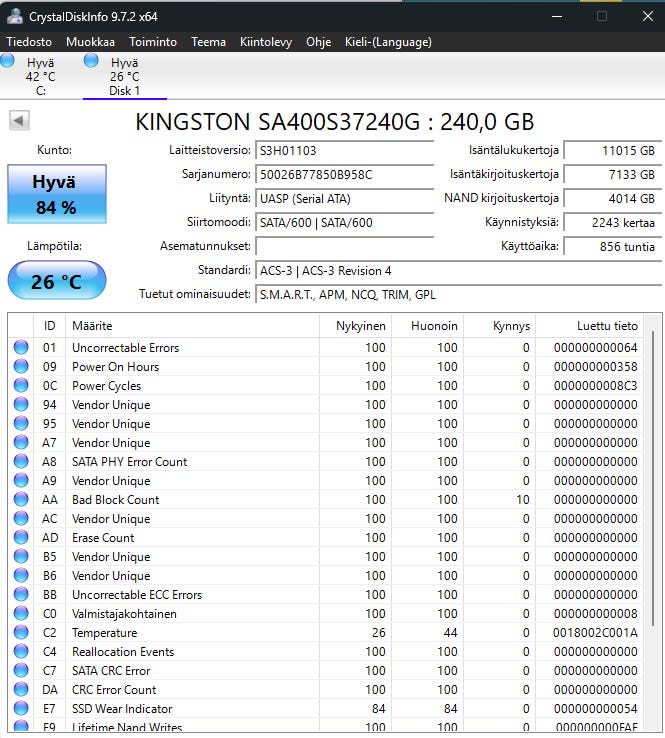Click the supported features field S.M.A.R.T., APM
The image size is (665, 738).
(459, 295)
